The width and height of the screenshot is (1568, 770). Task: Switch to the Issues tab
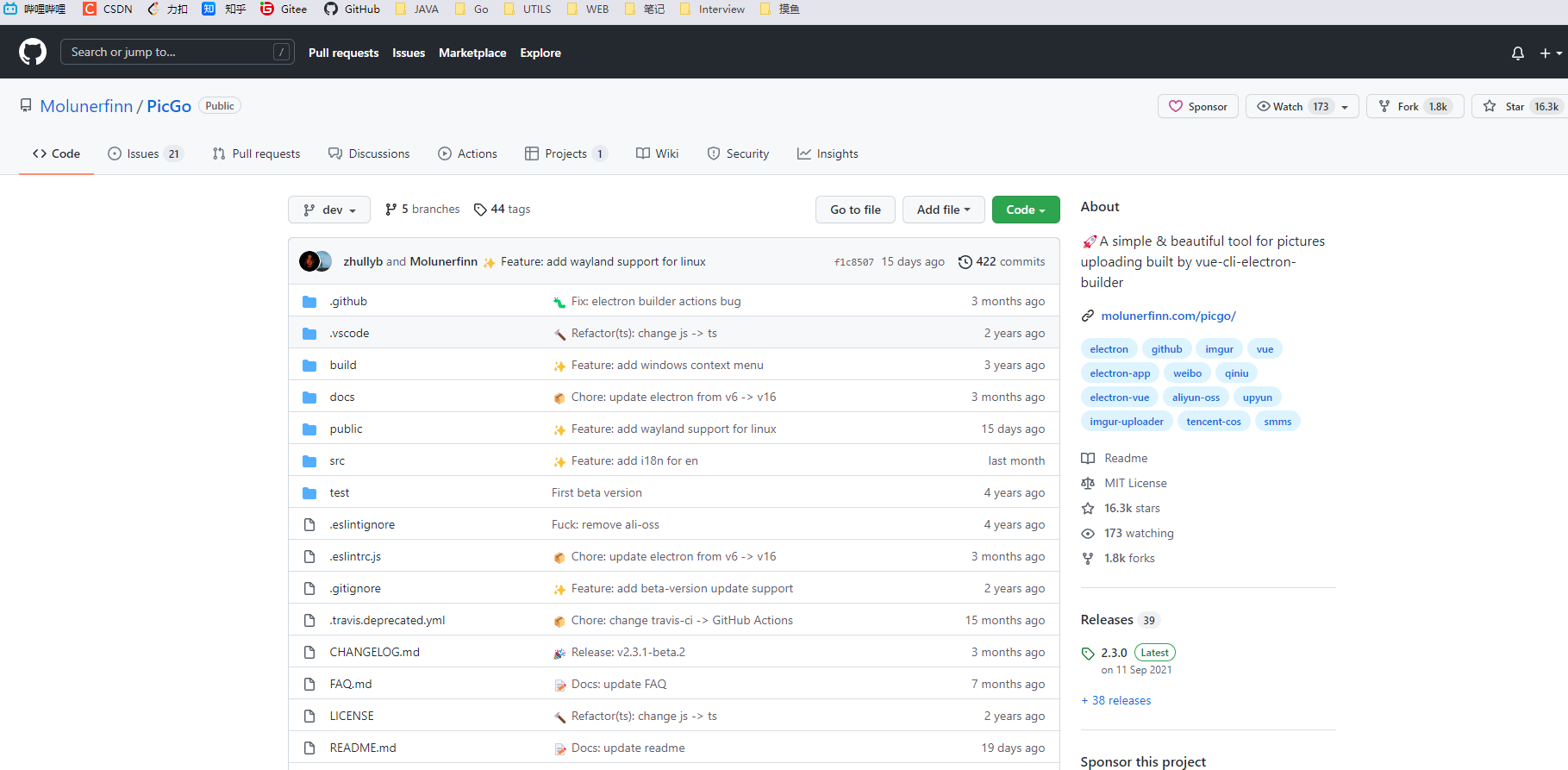point(146,153)
